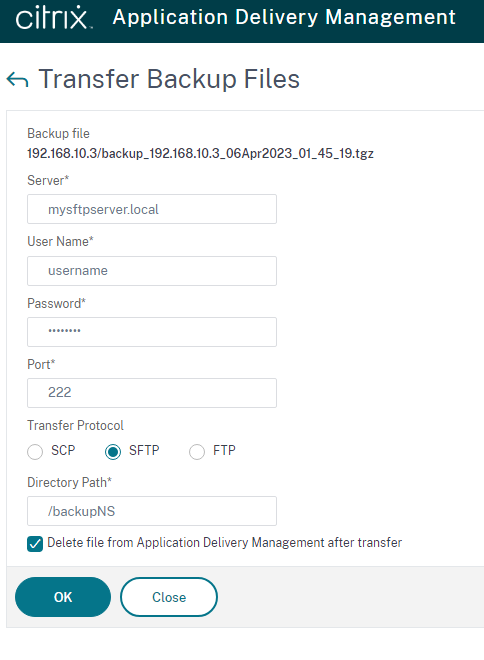Viewport: 484px width, 660px height.
Task: Click OK to start the backup transfer
Action: (63, 597)
